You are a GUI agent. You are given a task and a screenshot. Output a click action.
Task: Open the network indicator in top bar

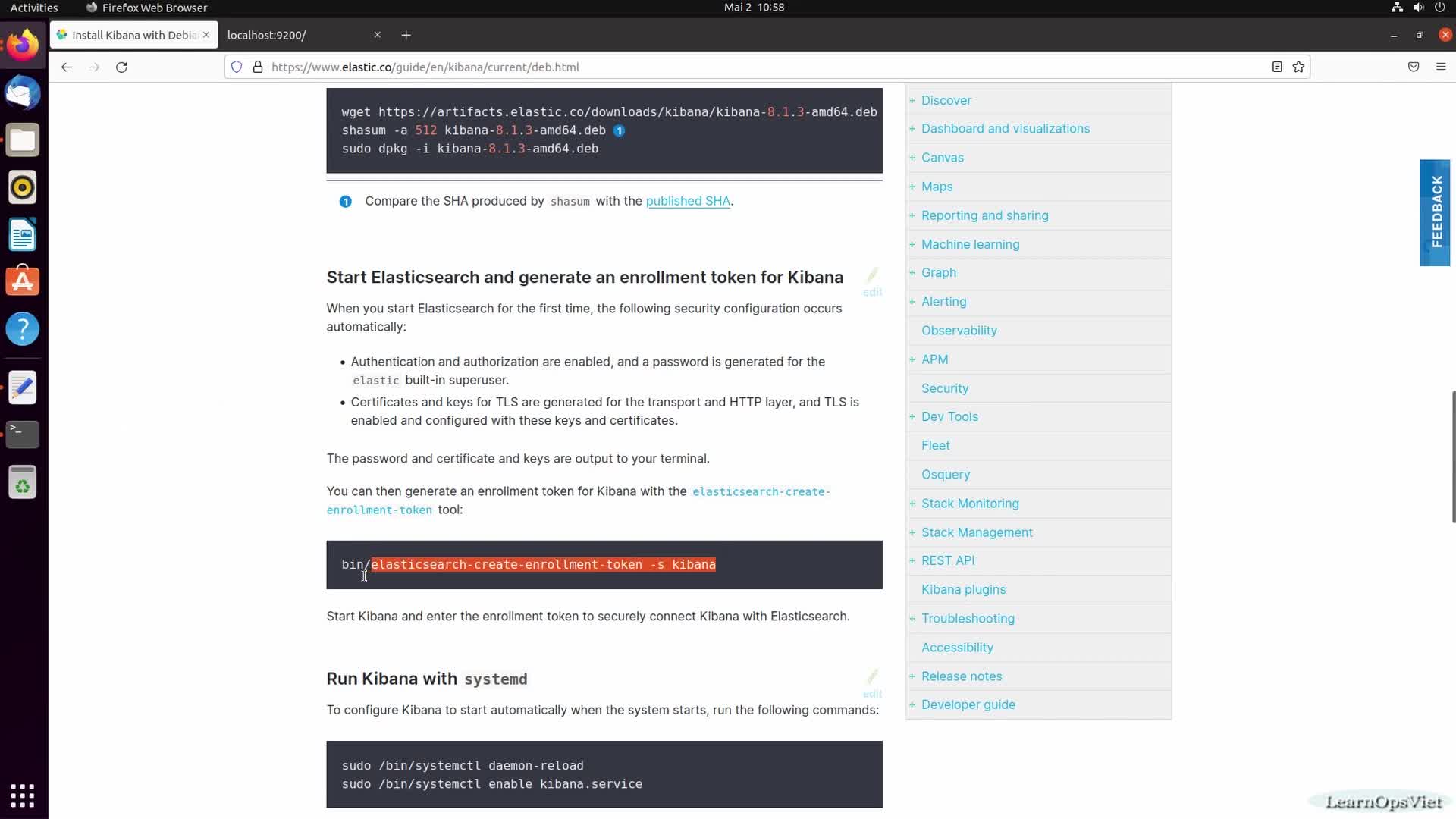click(1397, 8)
